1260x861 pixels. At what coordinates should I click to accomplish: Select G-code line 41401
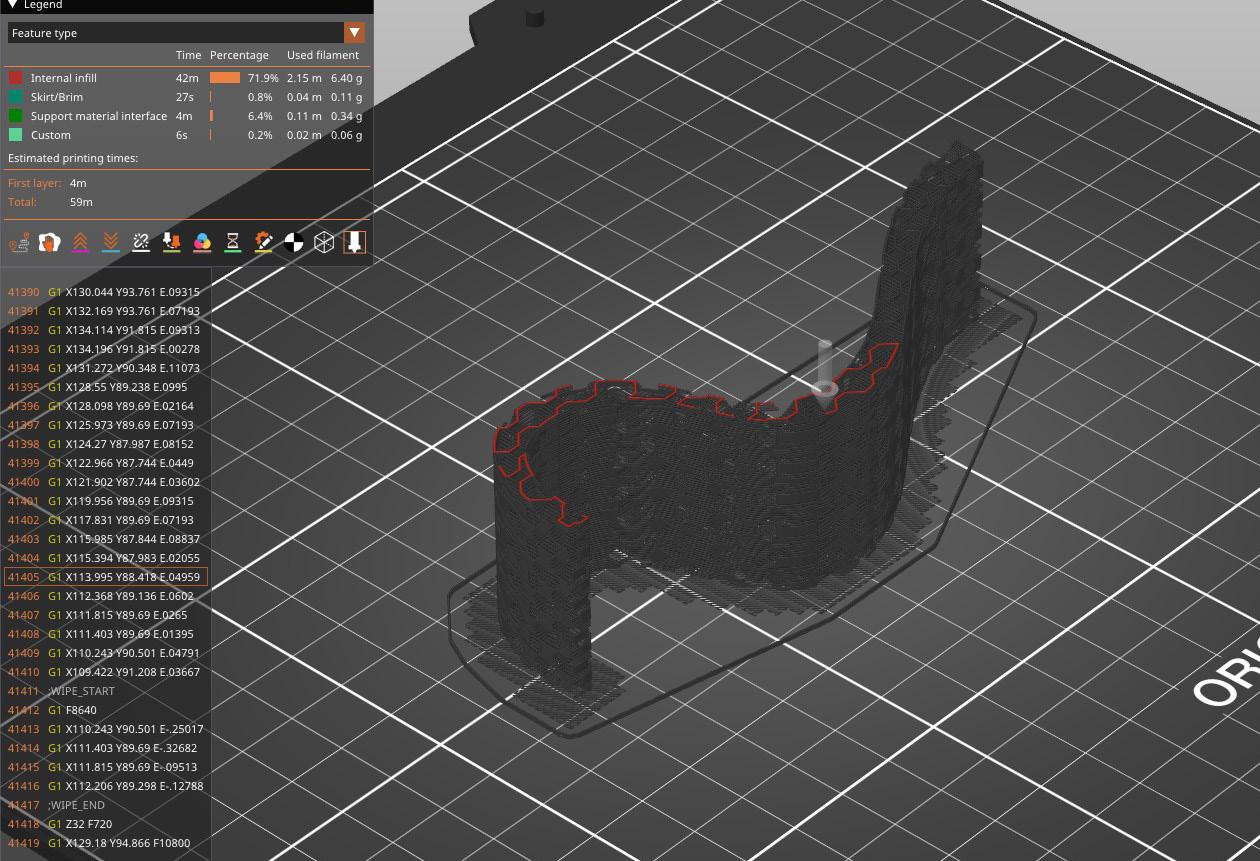click(x=105, y=501)
